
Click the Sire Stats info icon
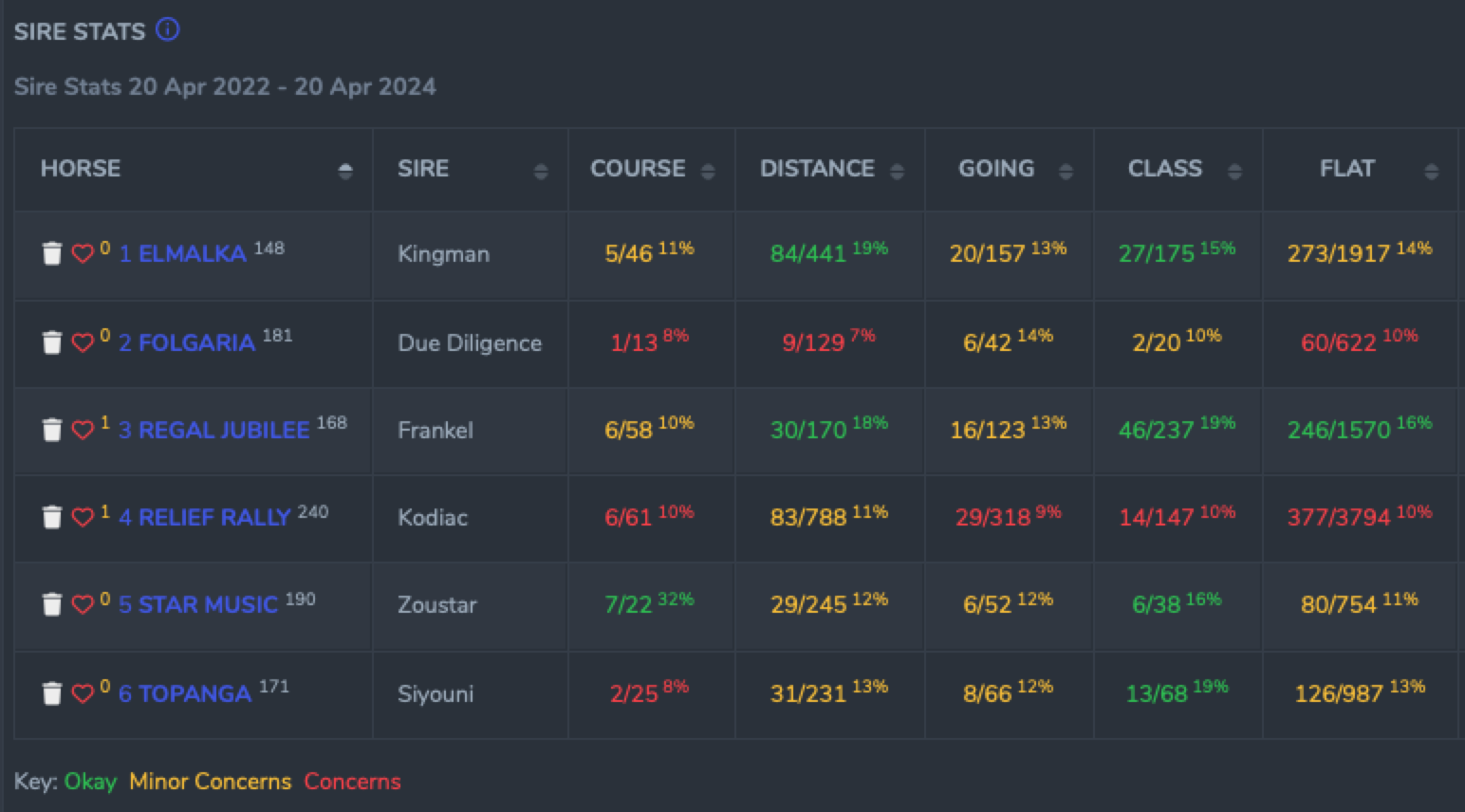[x=167, y=30]
